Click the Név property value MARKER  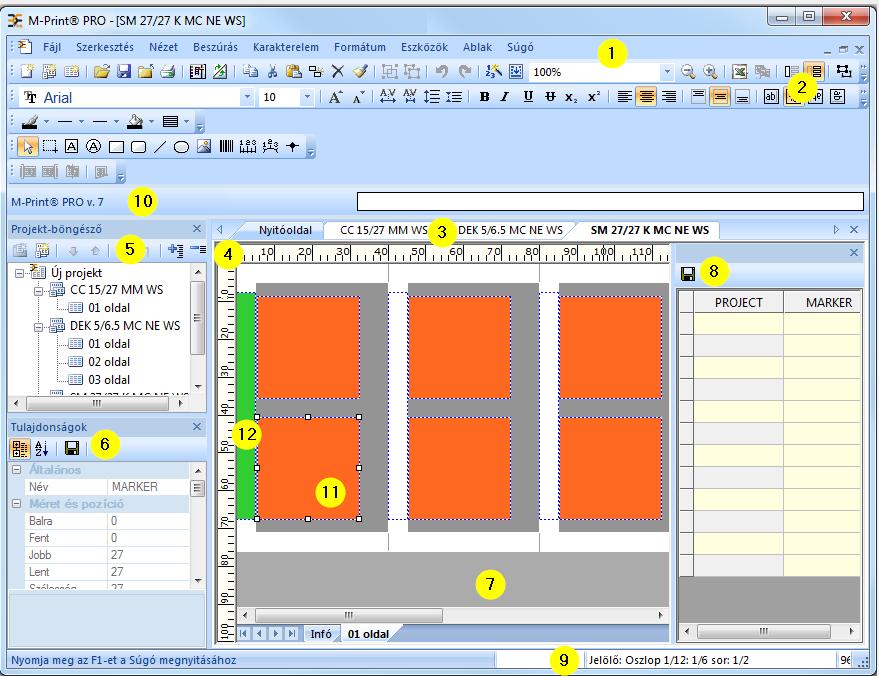(x=148, y=487)
